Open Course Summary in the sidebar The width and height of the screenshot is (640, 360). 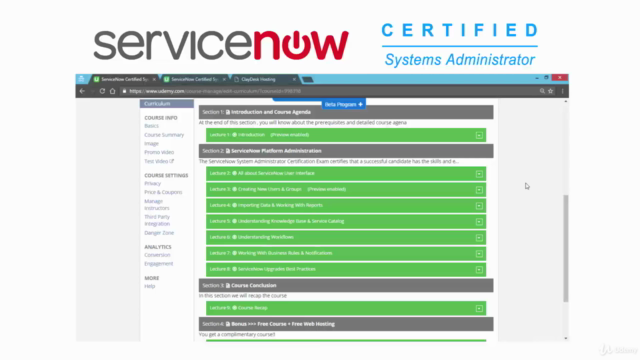point(164,135)
